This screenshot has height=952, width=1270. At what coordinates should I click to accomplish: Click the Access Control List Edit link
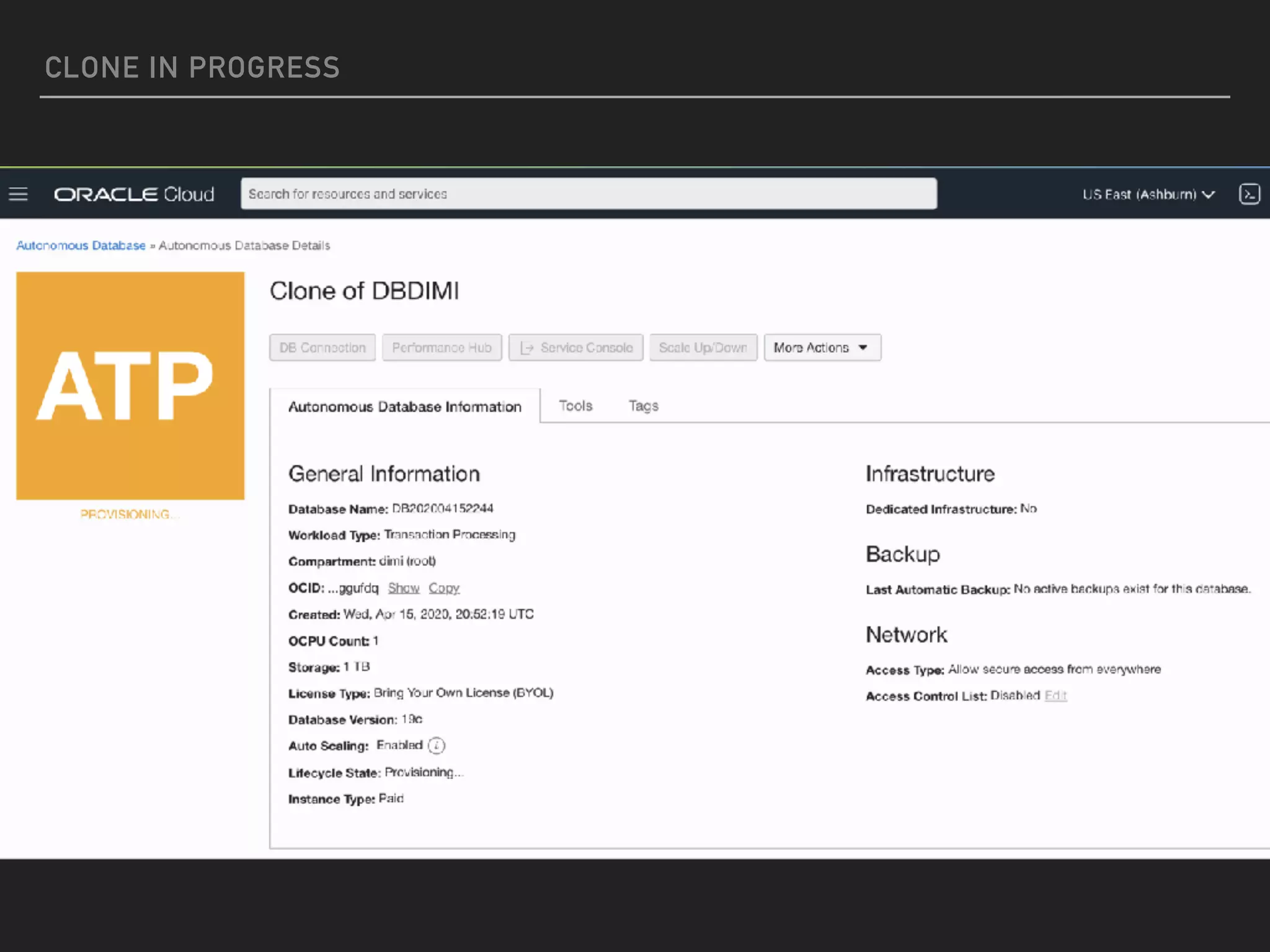coord(1055,695)
